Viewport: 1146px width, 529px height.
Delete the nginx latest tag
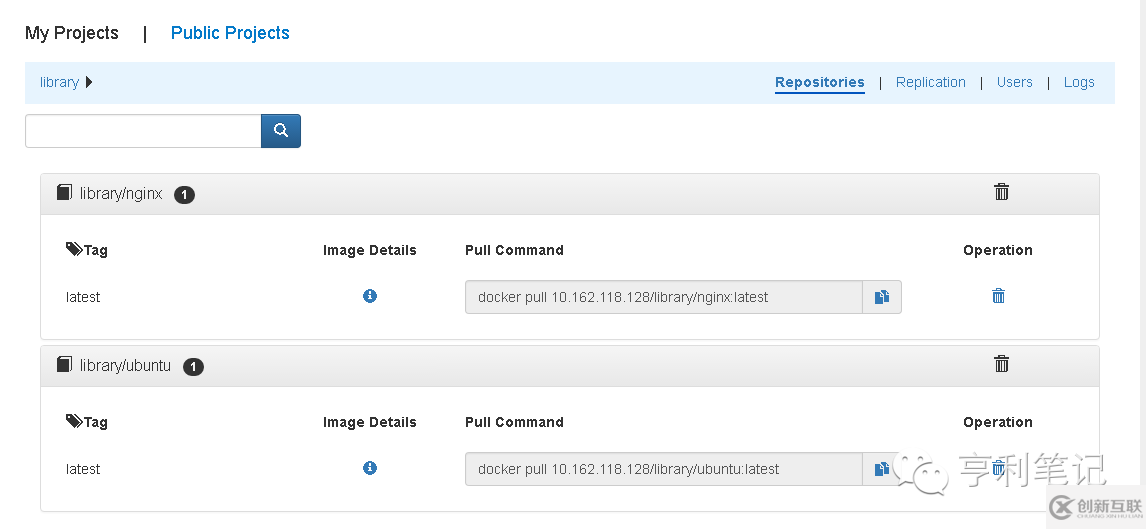click(998, 296)
